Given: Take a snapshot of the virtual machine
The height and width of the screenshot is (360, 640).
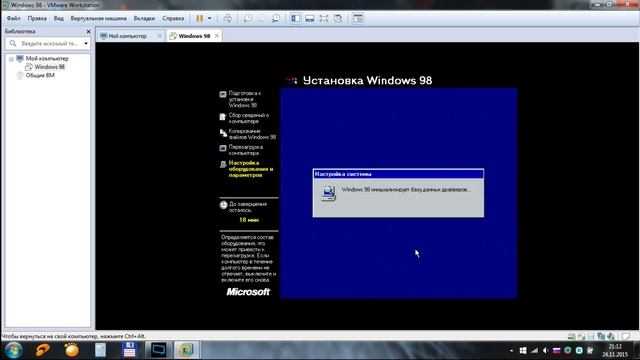Looking at the screenshot, I should (248, 18).
